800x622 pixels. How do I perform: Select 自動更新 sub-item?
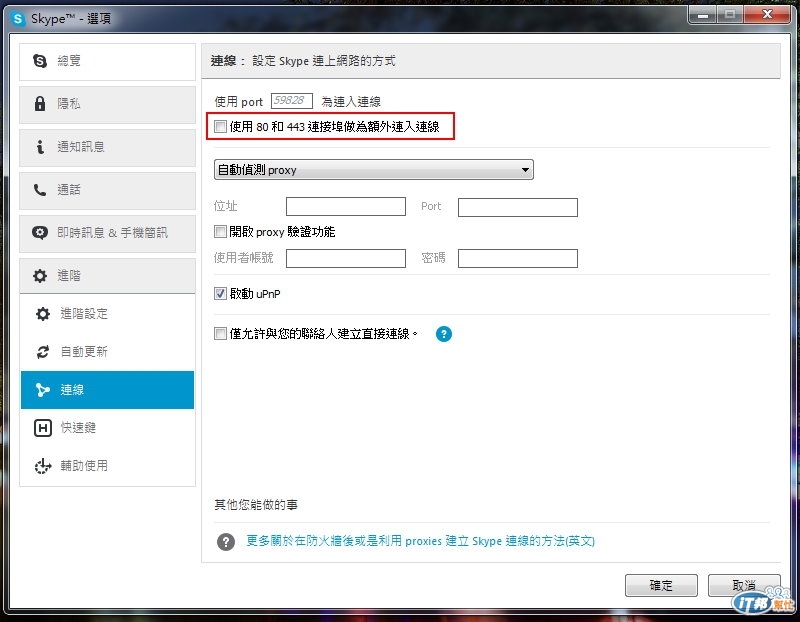[107, 352]
